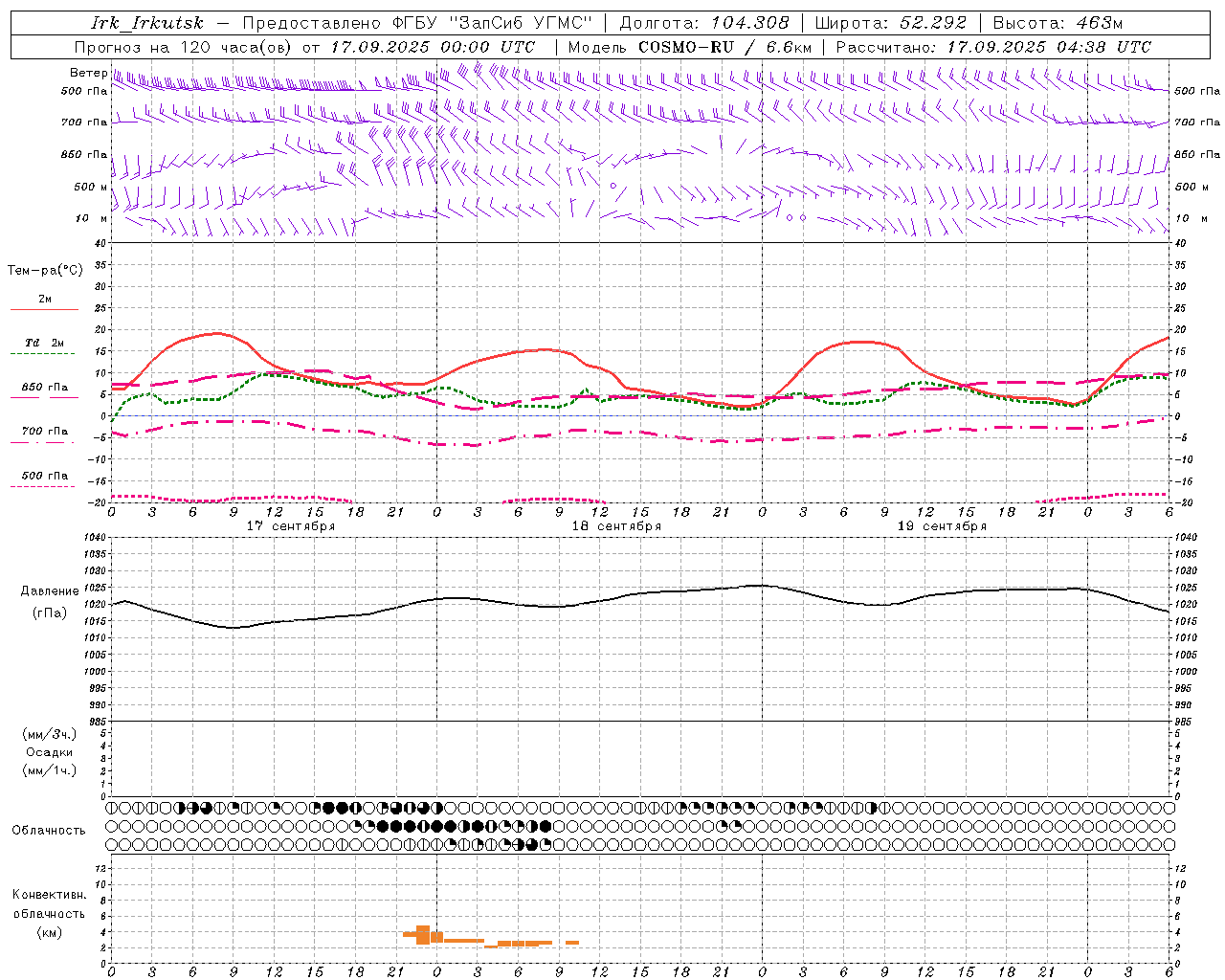Image resolution: width=1225 pixels, height=980 pixels.
Task: Click the Долгота: 104.308 longitude value
Action: pyautogui.click(x=704, y=23)
